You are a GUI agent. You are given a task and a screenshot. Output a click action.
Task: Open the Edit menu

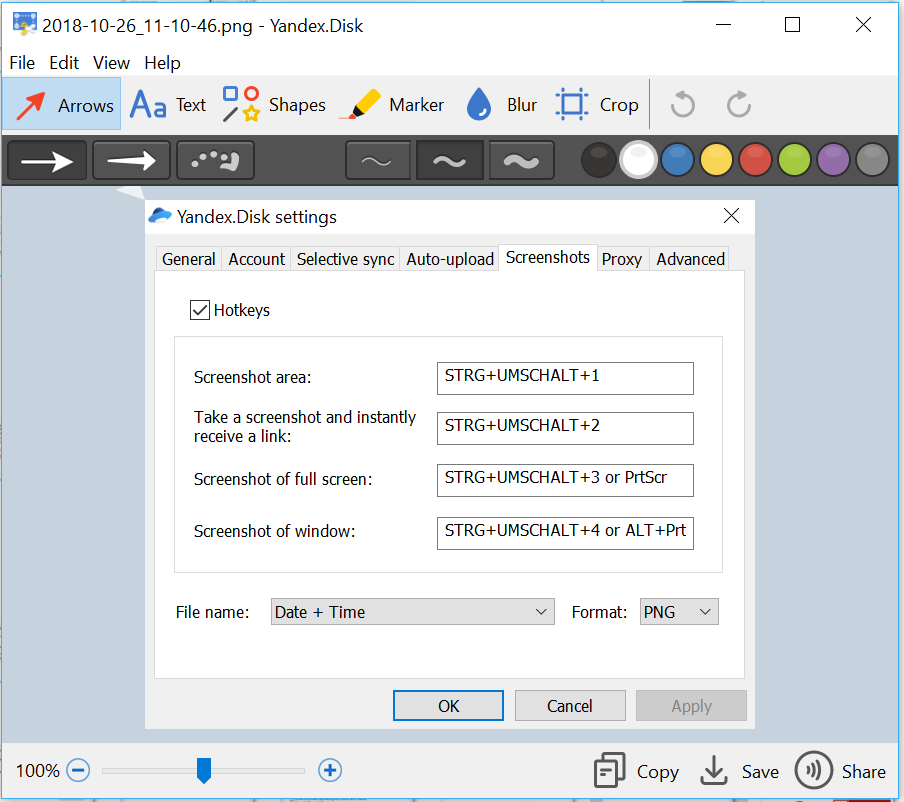(64, 62)
